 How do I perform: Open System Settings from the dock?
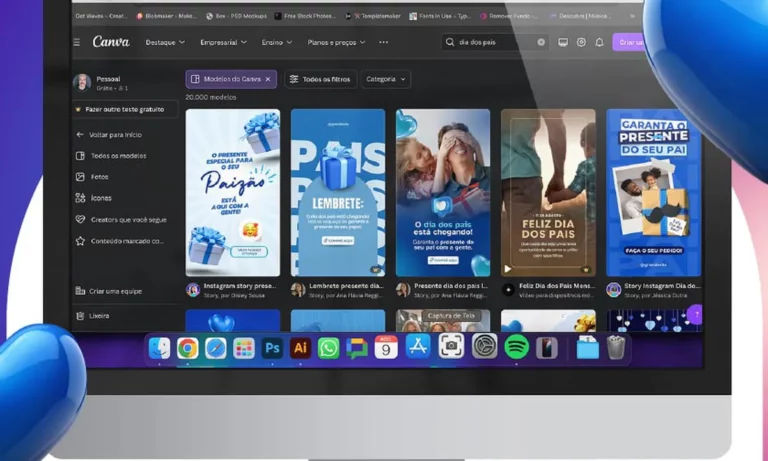(x=484, y=346)
